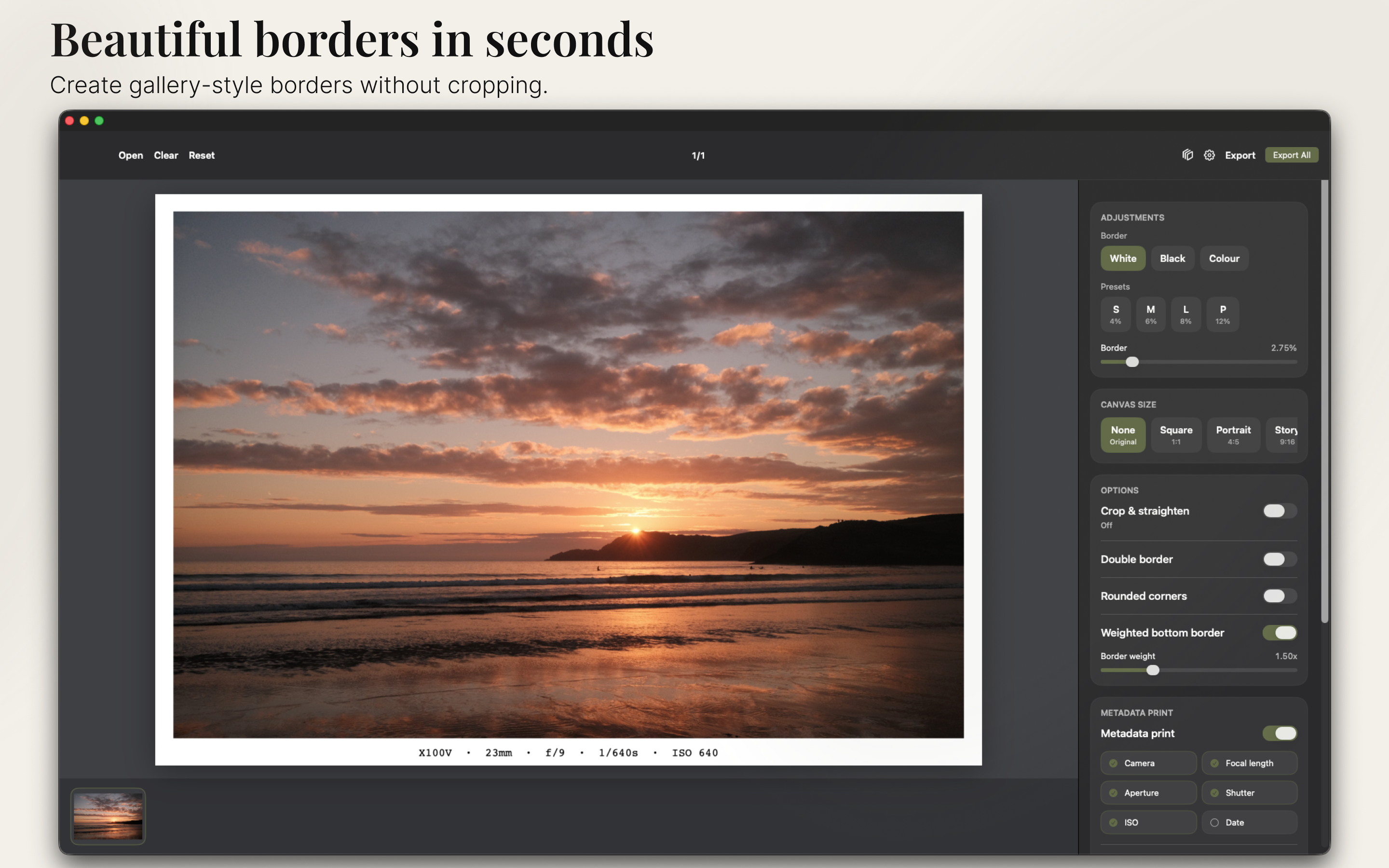Minimize window with yellow button
Viewport: 1389px width, 868px height.
[84, 121]
